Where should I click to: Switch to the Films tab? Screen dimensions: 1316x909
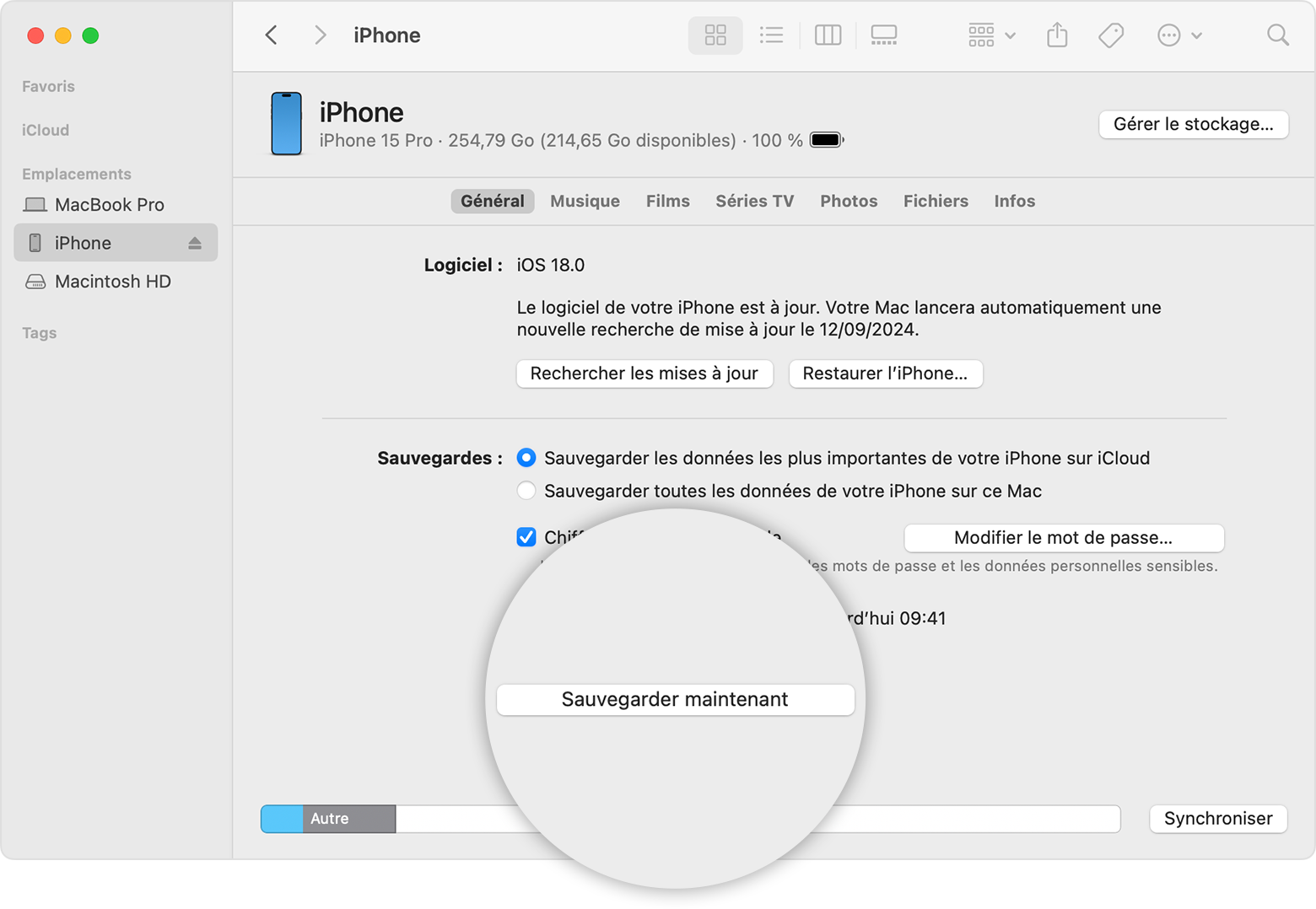[x=667, y=201]
